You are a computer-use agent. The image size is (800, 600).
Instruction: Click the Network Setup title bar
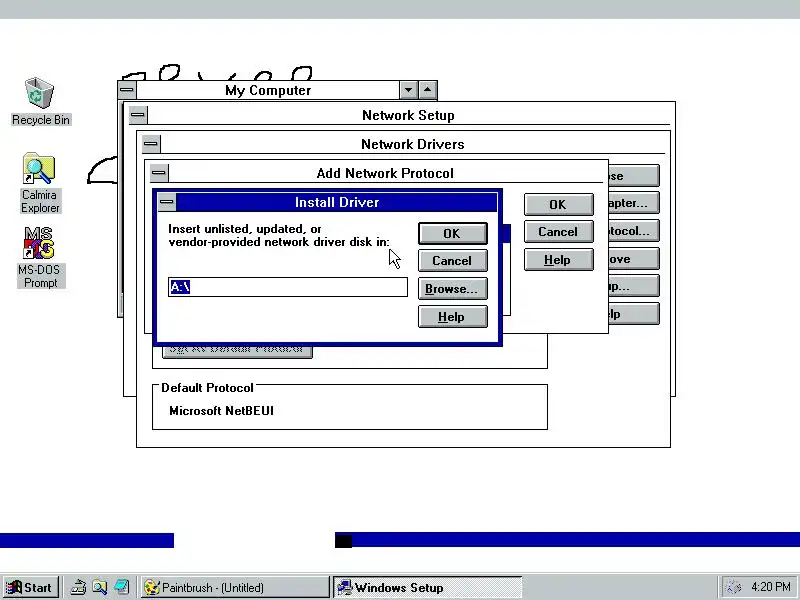coord(408,115)
